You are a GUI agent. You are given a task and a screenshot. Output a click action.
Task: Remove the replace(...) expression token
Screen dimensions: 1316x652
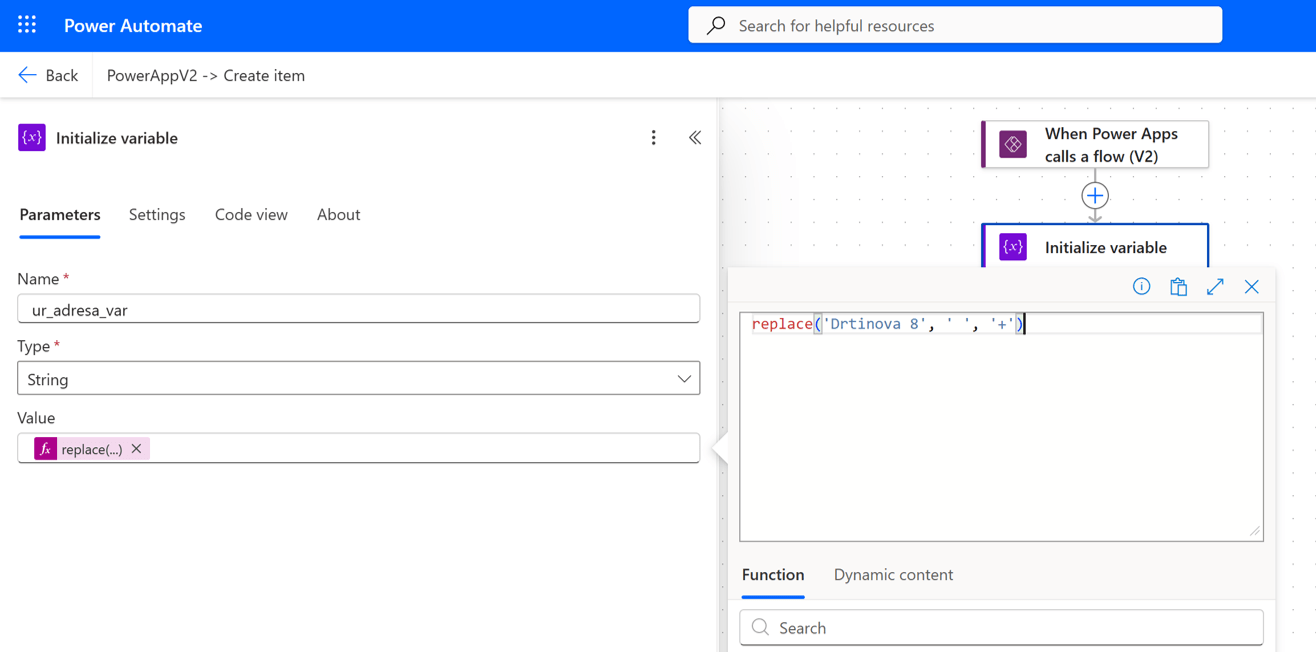point(137,449)
